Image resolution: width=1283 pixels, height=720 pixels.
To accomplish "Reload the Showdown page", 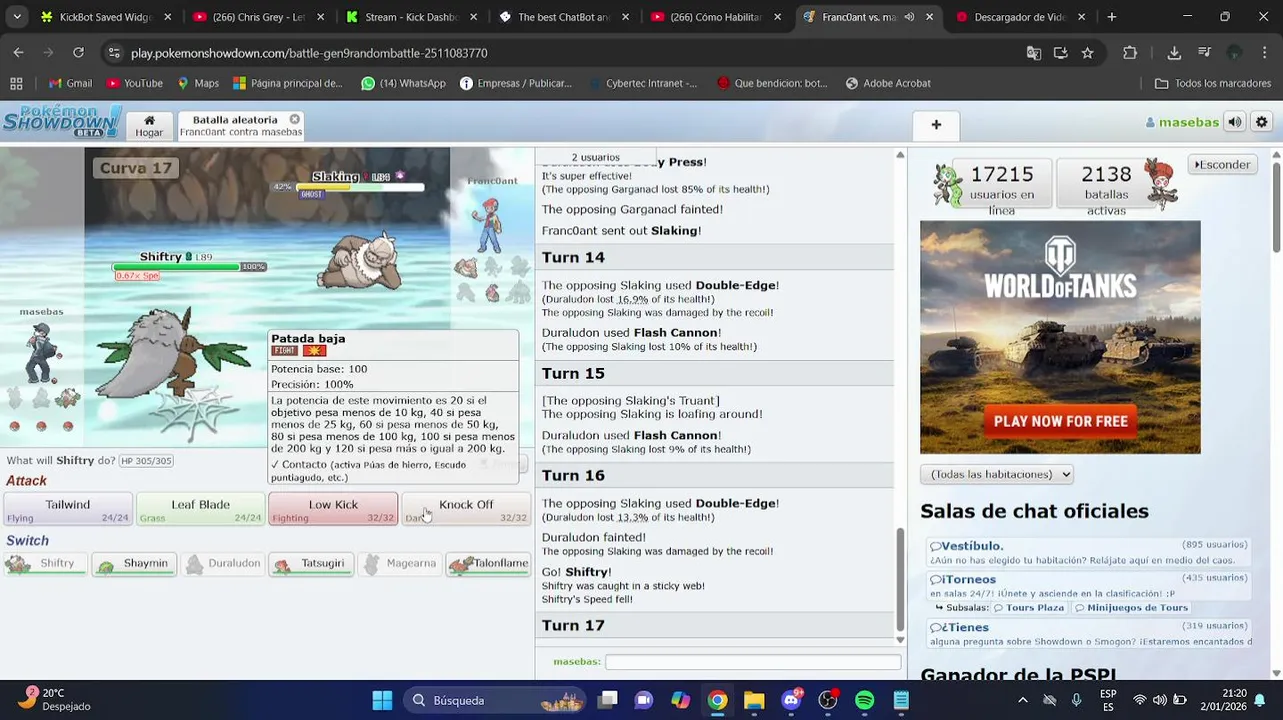I will (x=78, y=53).
